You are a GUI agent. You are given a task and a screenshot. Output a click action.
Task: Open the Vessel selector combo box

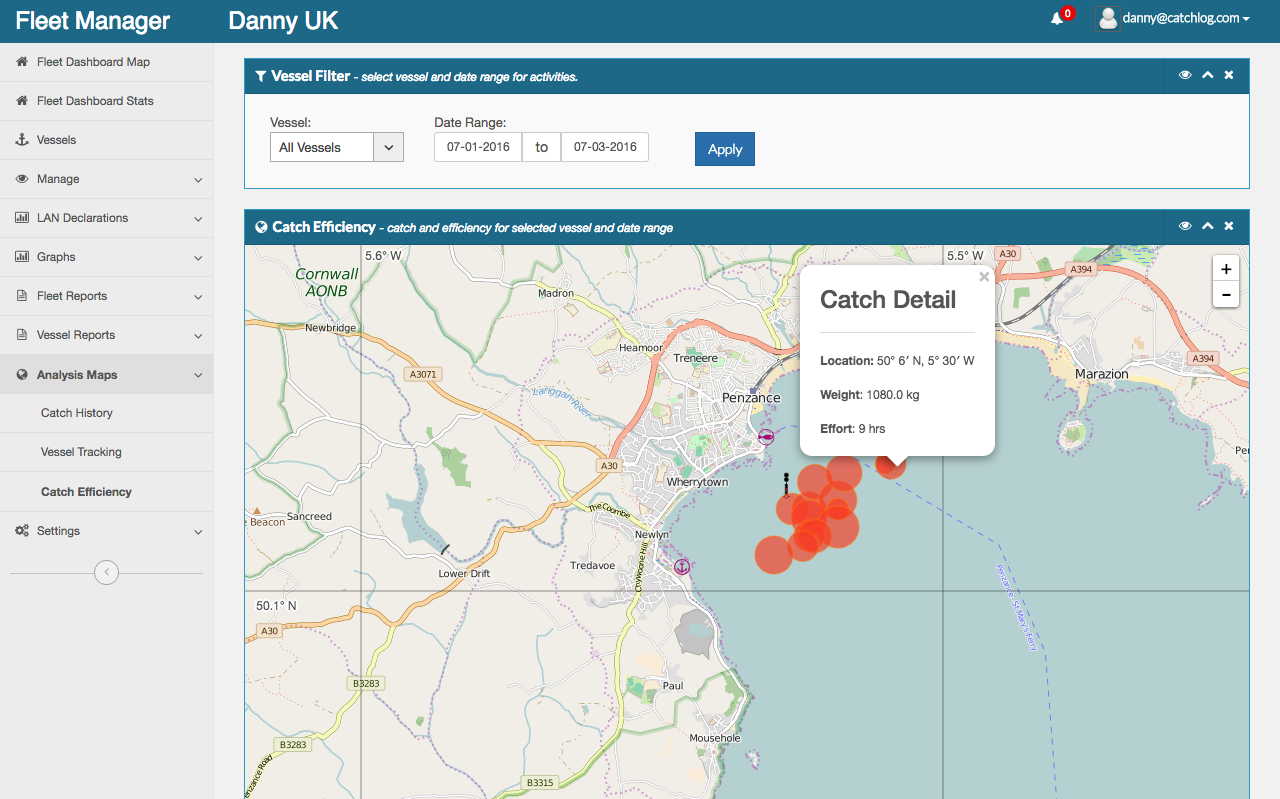(337, 147)
